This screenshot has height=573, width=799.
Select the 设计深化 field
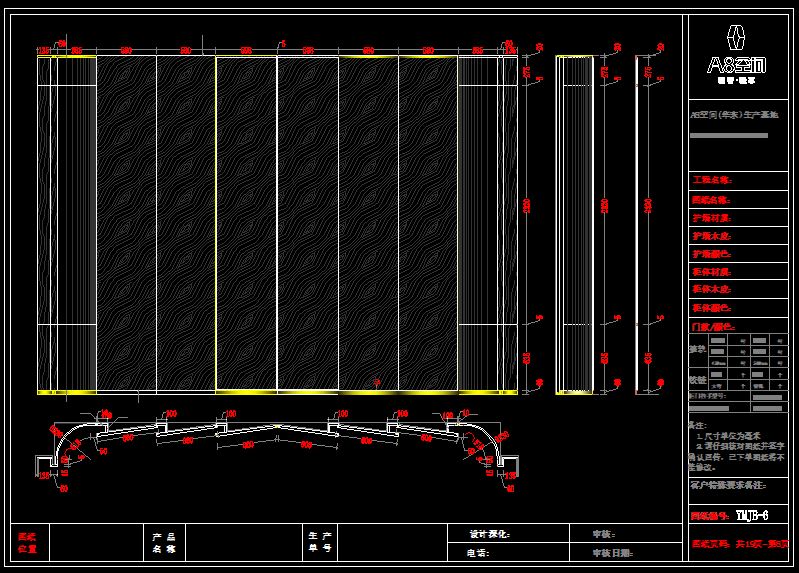pyautogui.click(x=490, y=534)
